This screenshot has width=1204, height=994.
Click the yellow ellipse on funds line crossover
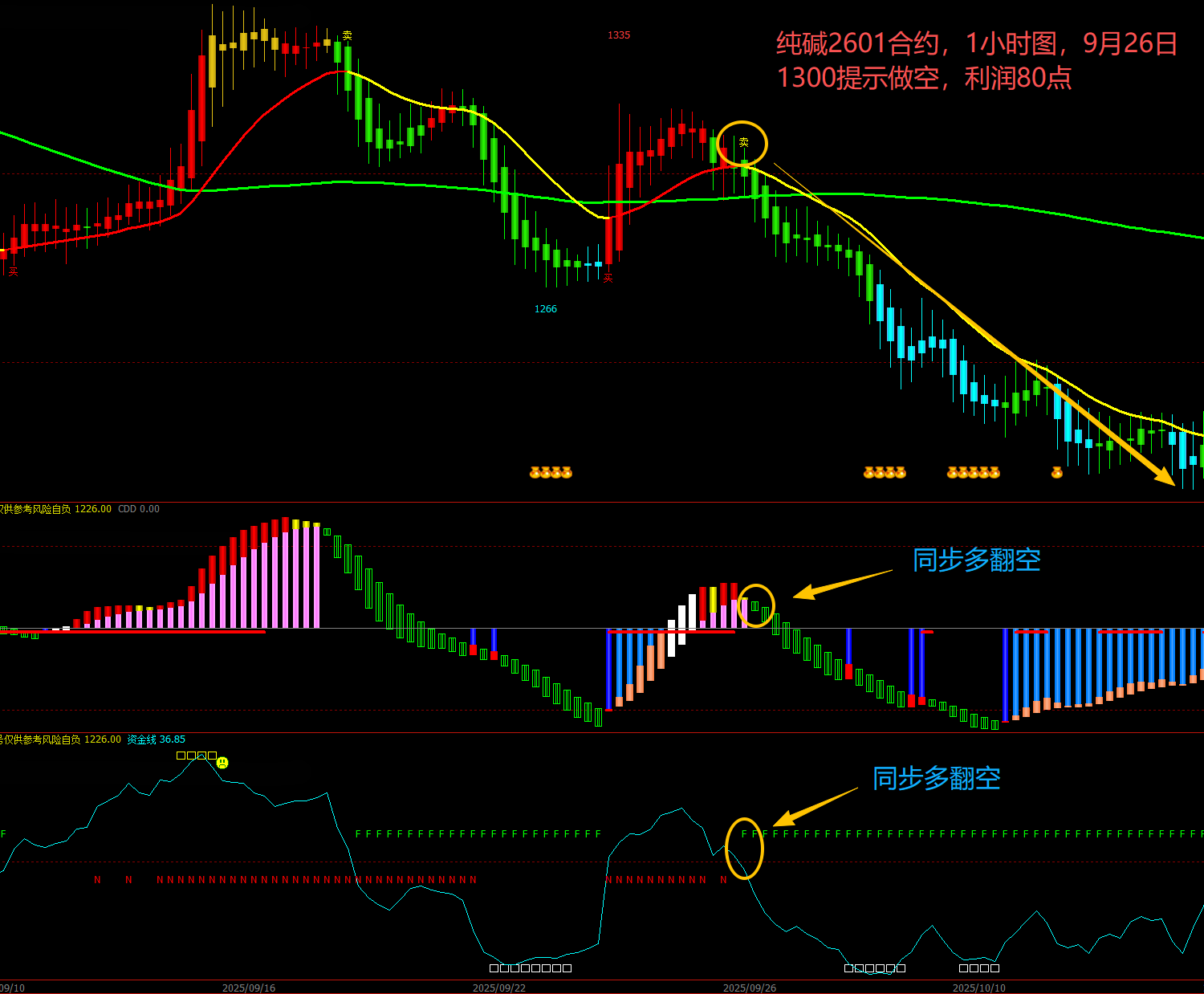tap(744, 848)
